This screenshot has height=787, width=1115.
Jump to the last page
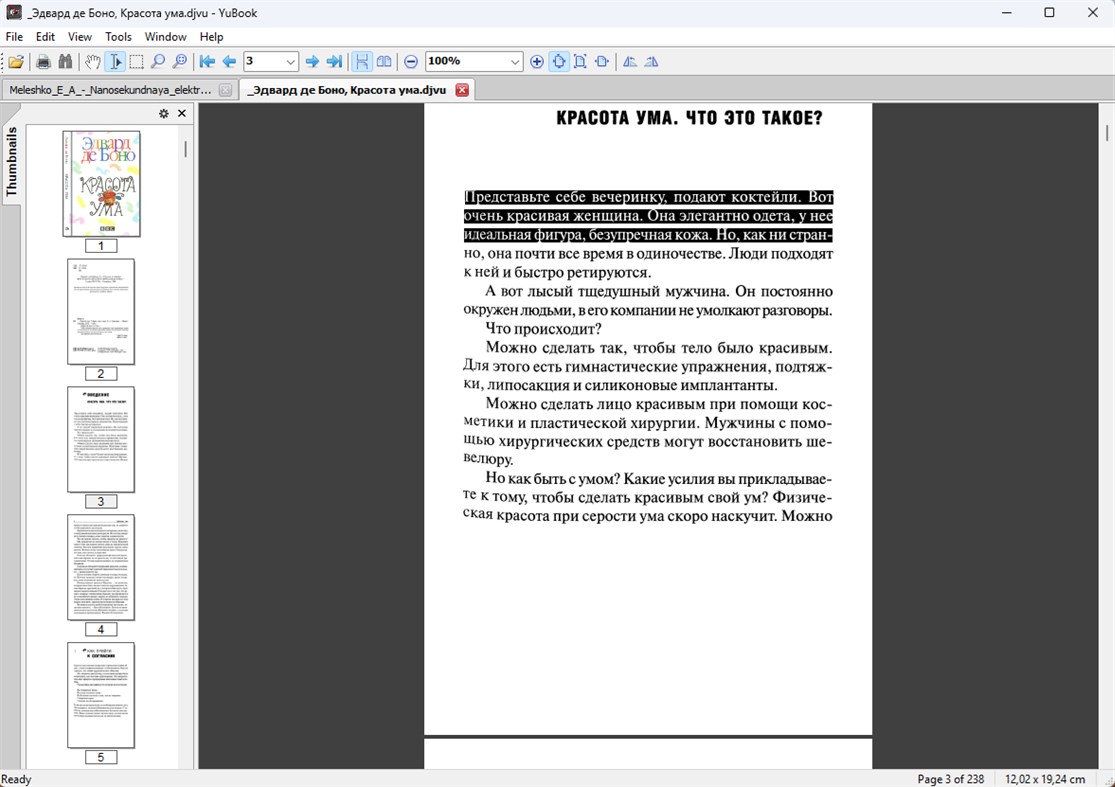point(334,62)
